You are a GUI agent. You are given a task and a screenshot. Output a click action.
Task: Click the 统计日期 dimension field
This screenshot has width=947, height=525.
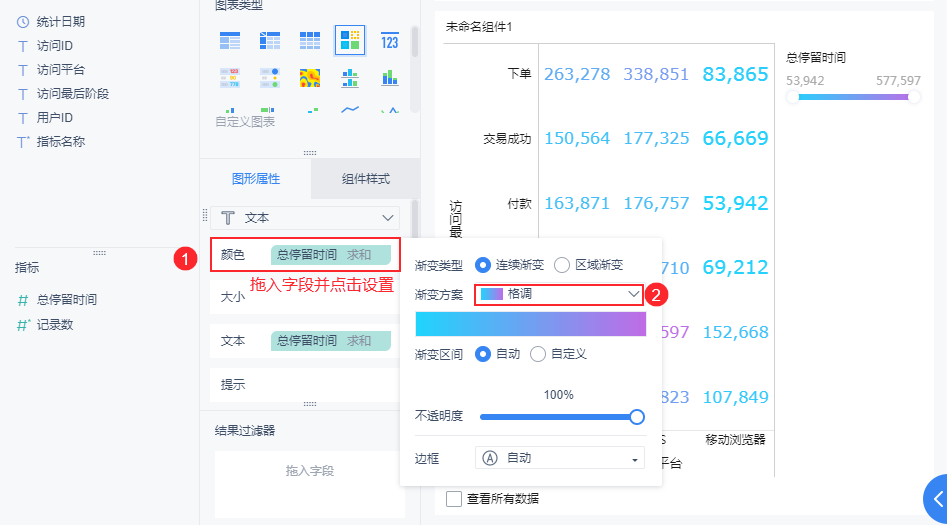60,22
